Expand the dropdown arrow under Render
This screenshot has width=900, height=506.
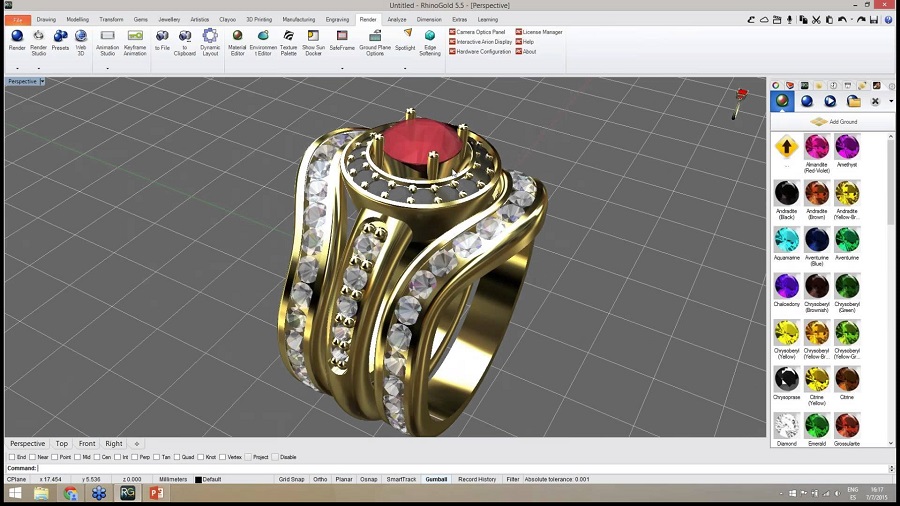17,68
